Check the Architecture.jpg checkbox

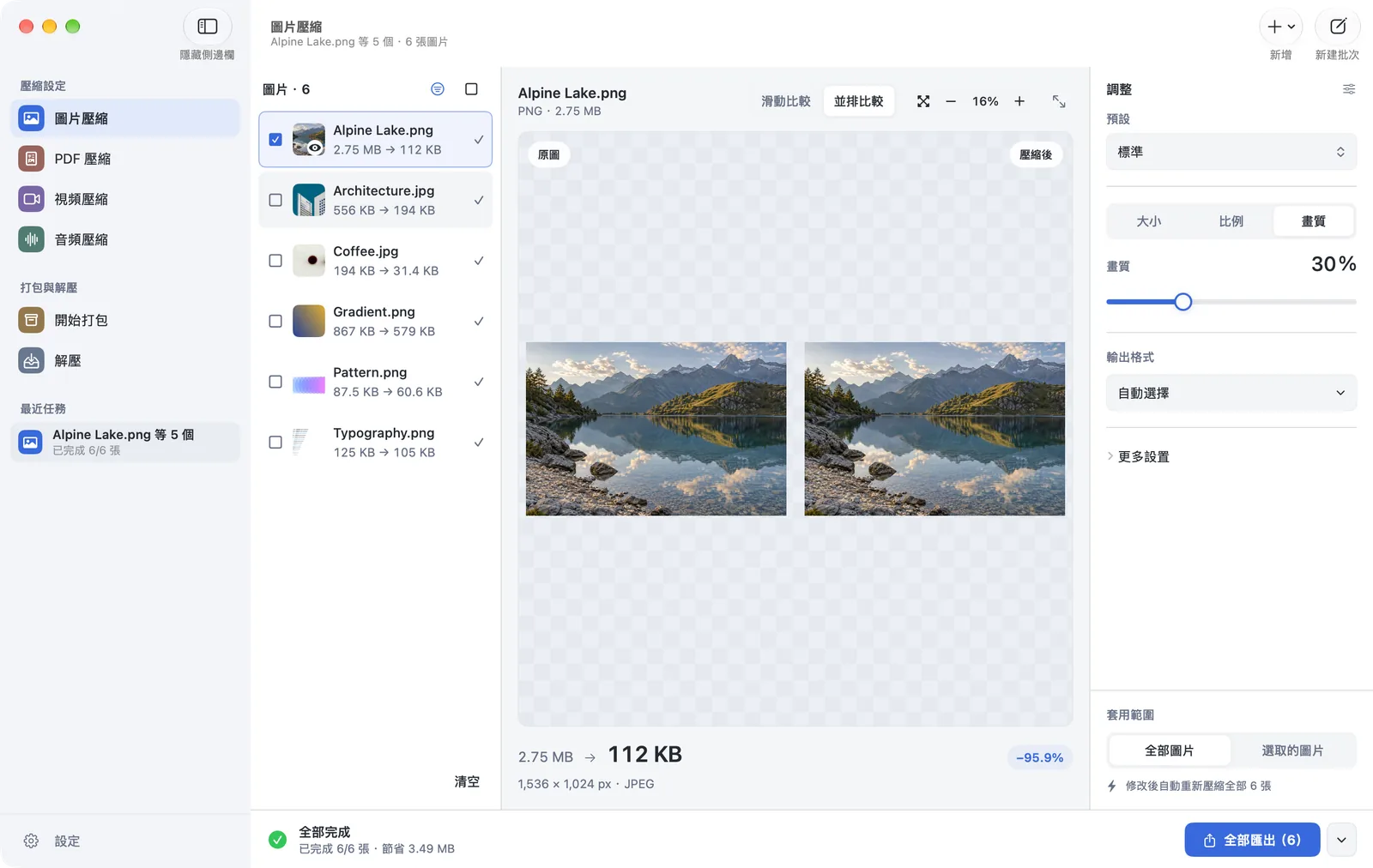point(275,200)
